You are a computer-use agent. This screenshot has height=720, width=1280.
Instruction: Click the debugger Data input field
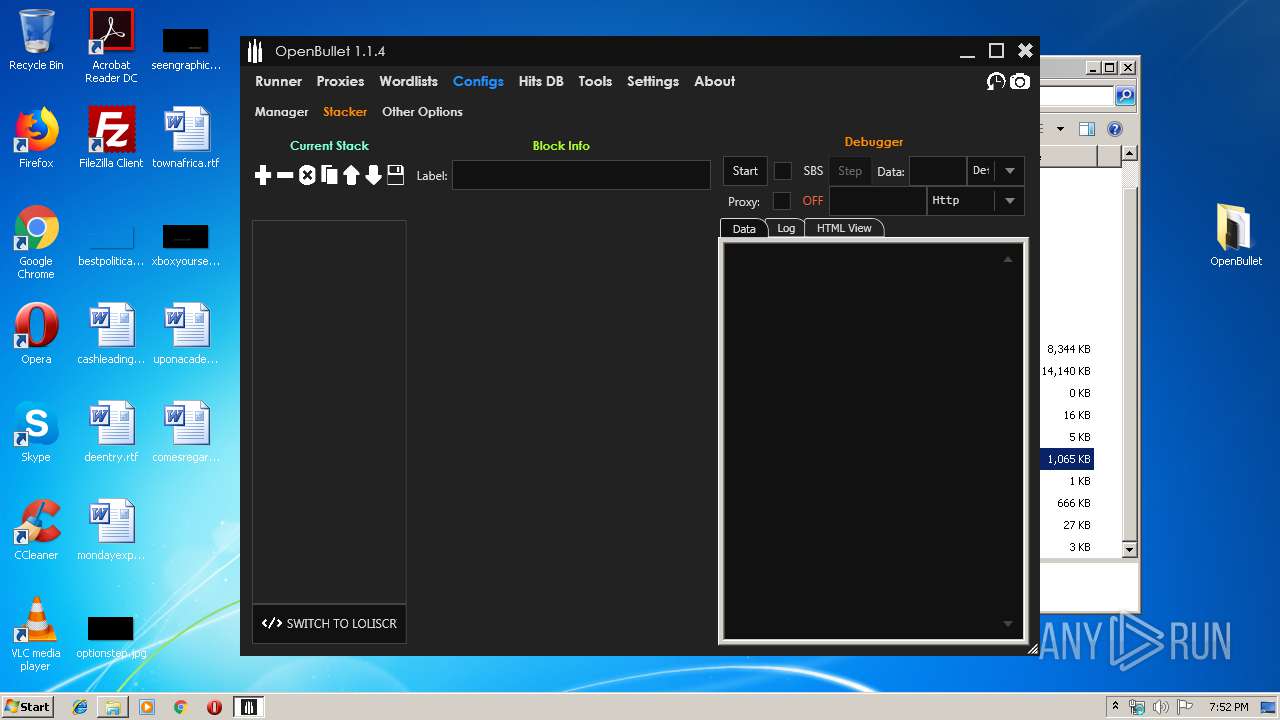[937, 171]
